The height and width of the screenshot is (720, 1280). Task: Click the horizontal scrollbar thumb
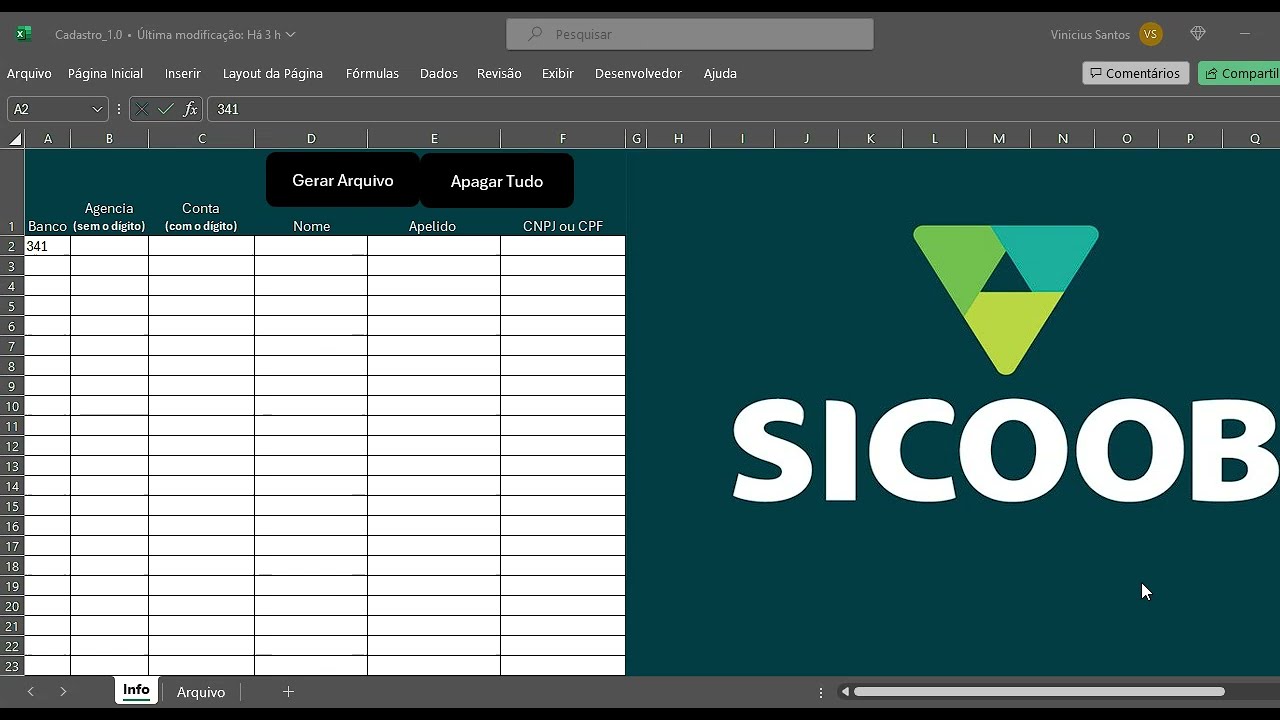(1039, 691)
